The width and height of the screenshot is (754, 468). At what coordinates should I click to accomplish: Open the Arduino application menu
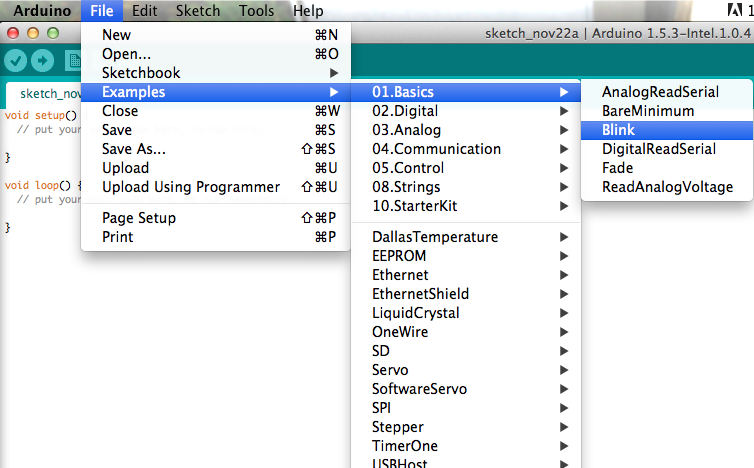pyautogui.click(x=42, y=11)
